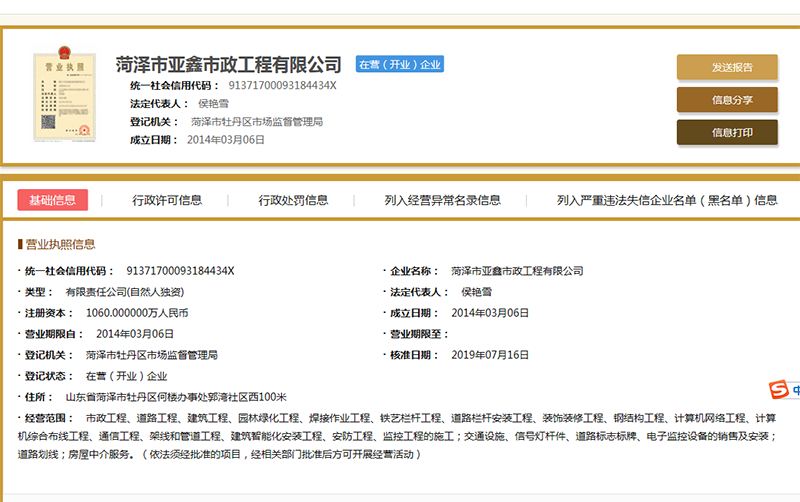This screenshot has width=800, height=502.
Task: Click the 在营（开业）企业 status badge
Action: [400, 65]
